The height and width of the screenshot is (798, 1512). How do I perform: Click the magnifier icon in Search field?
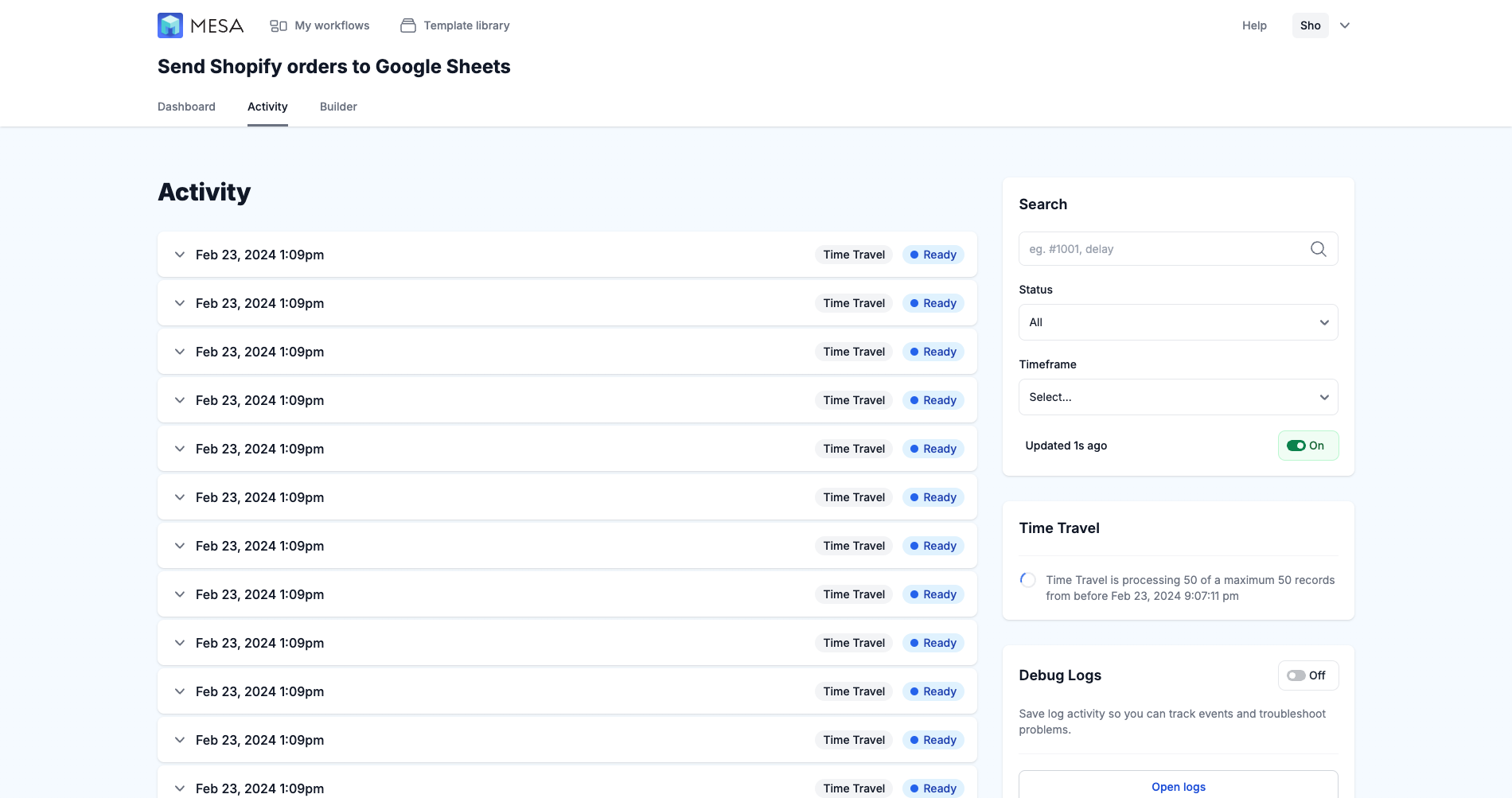[1318, 249]
